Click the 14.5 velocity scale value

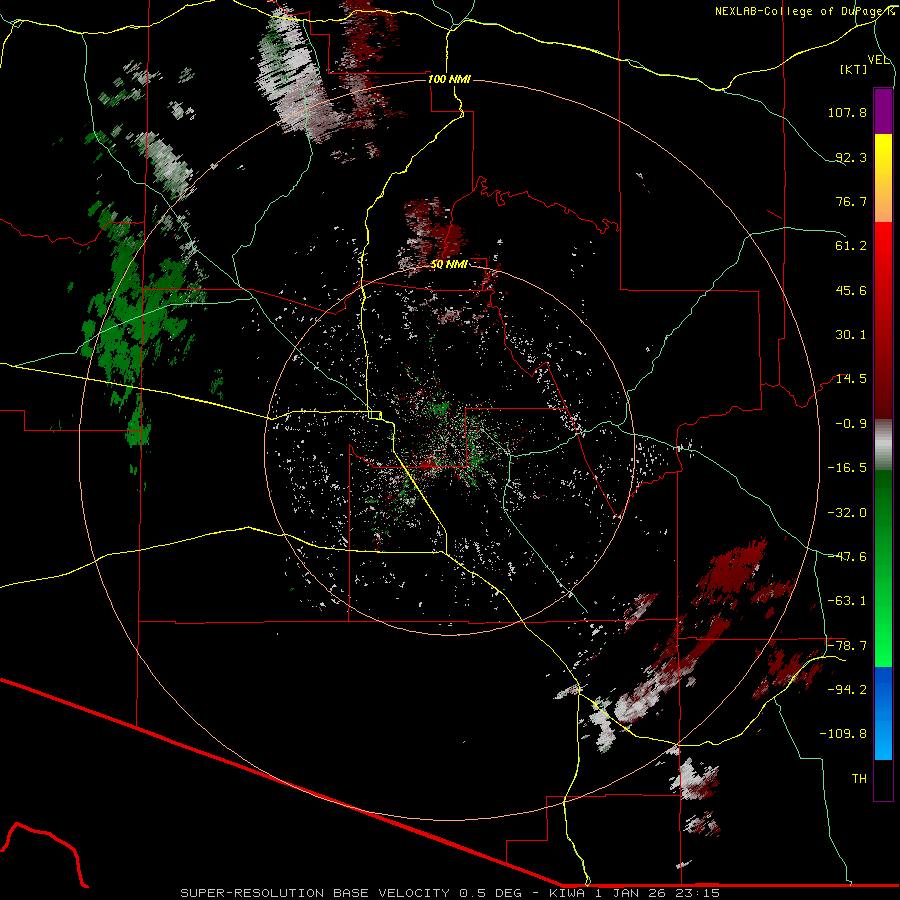pos(851,379)
